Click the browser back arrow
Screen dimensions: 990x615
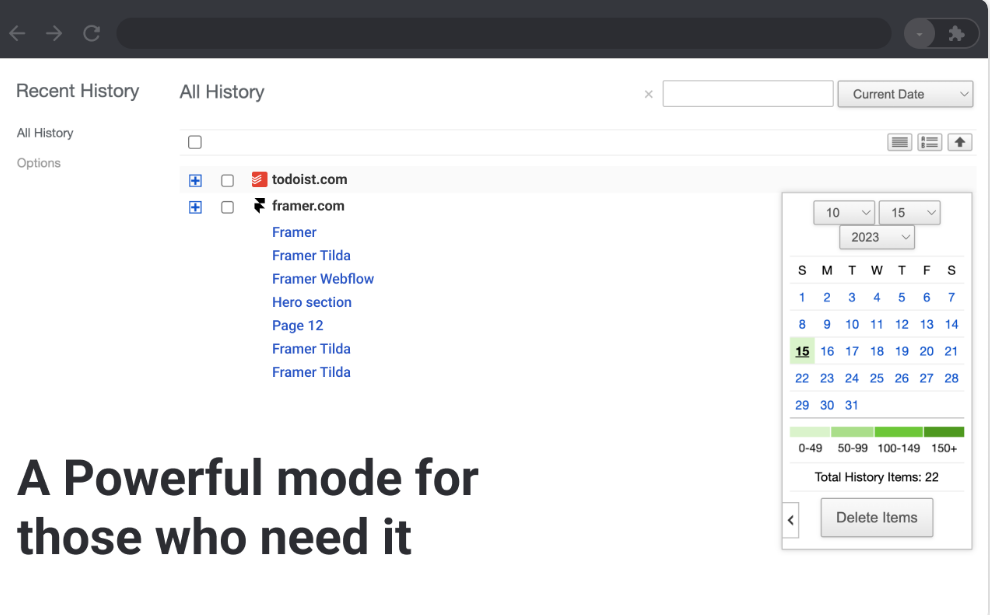[17, 33]
